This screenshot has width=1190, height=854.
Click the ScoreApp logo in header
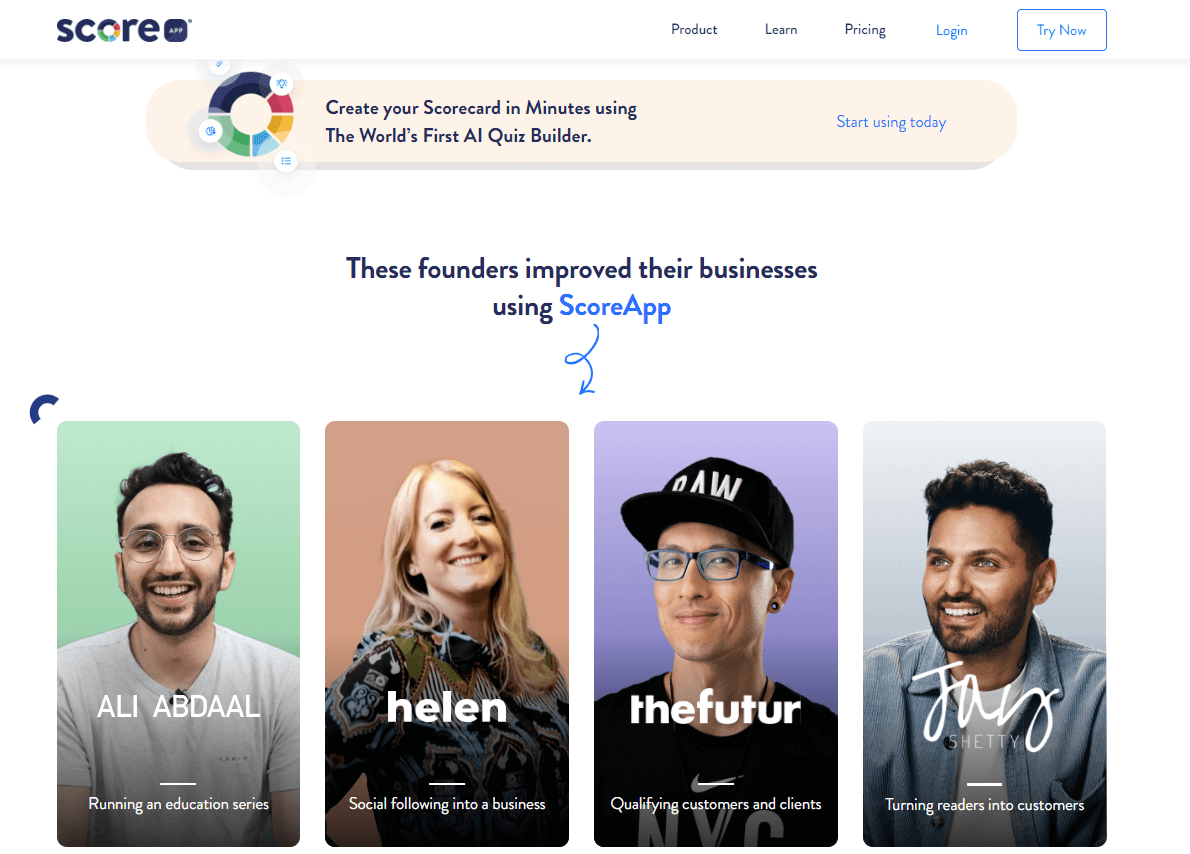[124, 30]
